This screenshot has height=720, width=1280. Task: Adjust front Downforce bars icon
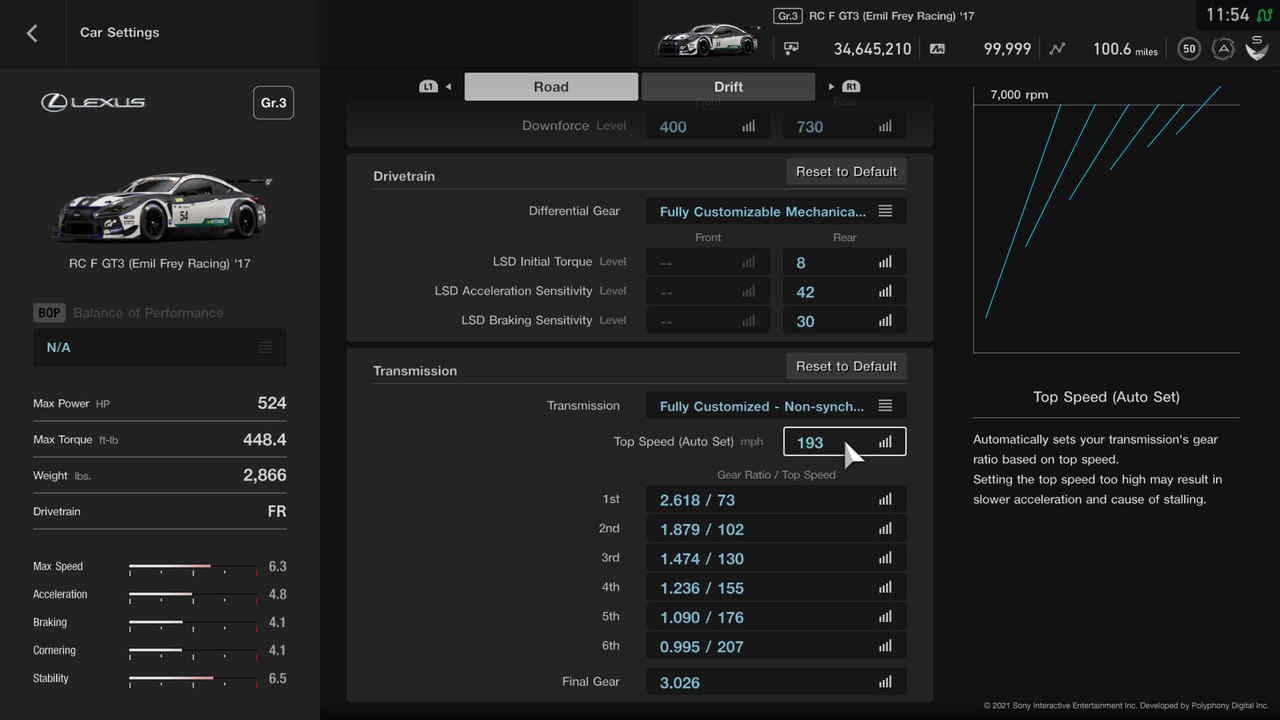748,127
